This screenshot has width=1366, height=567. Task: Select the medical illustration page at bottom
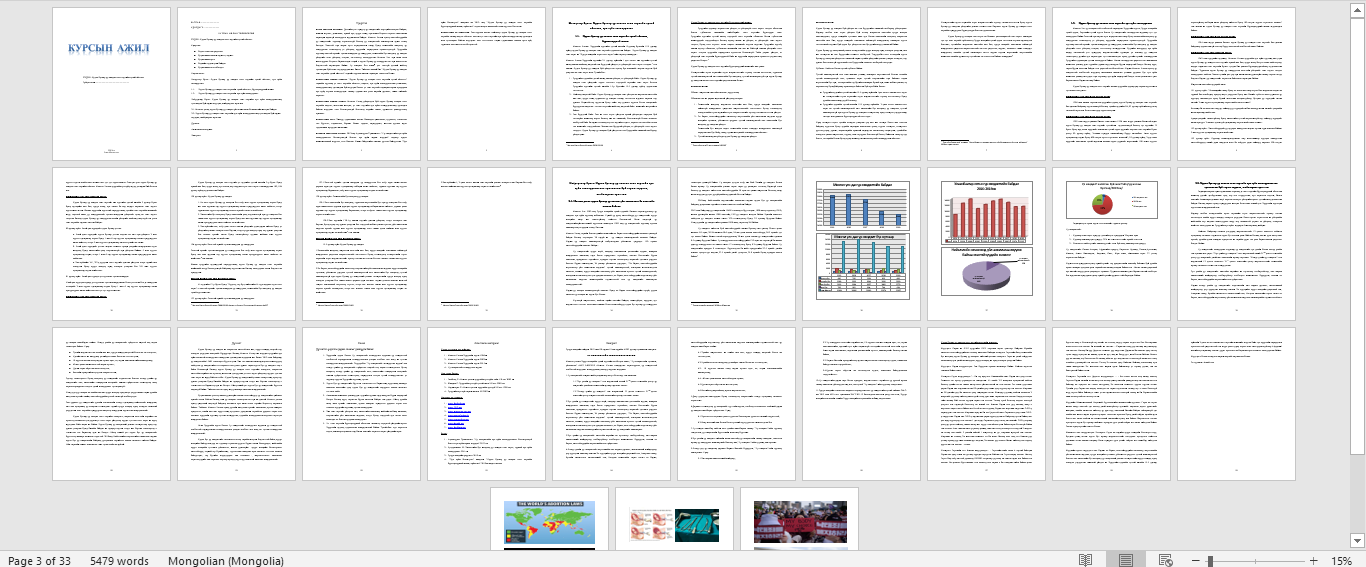point(674,520)
